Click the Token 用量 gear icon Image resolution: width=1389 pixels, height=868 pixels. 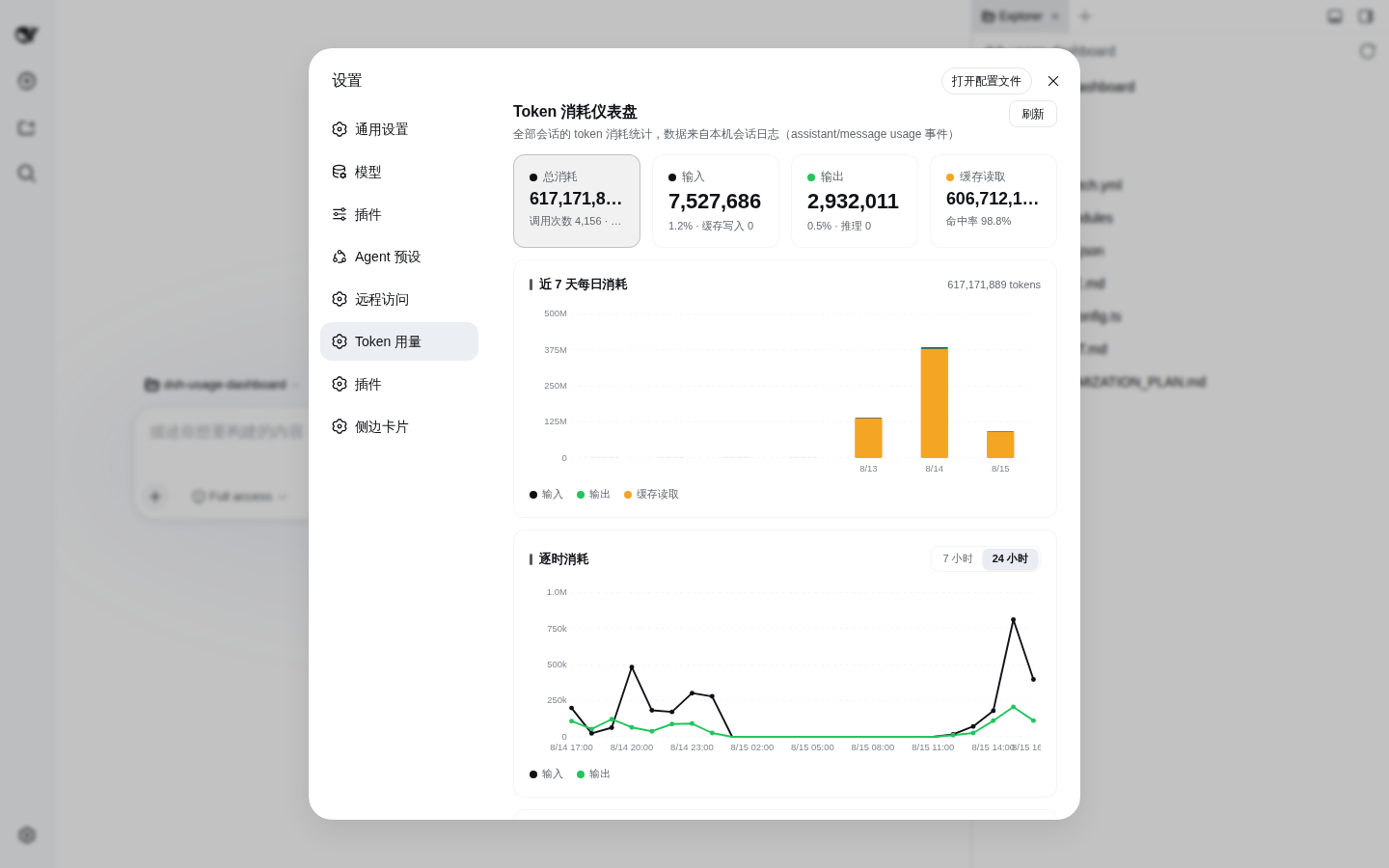[340, 341]
